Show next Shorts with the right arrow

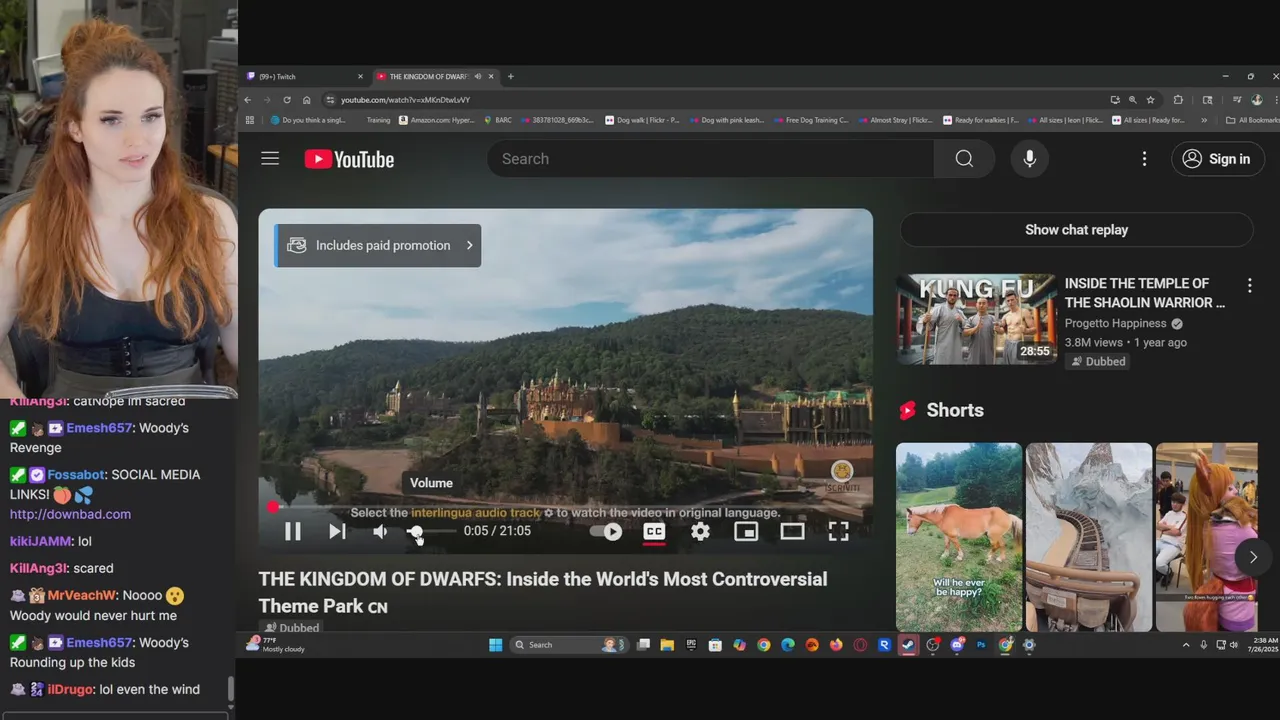click(x=1253, y=557)
